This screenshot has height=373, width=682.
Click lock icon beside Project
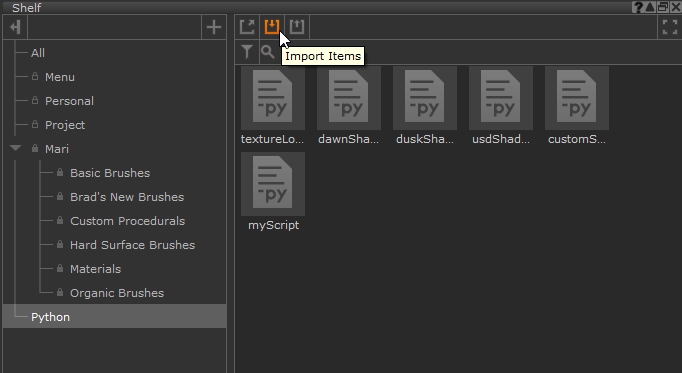pyautogui.click(x=35, y=124)
